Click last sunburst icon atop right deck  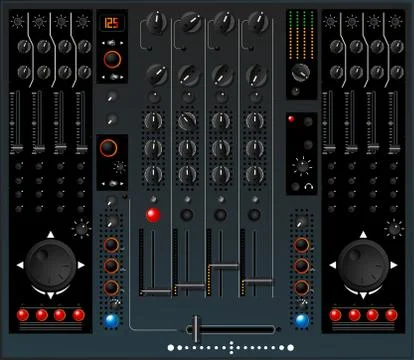pyautogui.click(x=395, y=22)
